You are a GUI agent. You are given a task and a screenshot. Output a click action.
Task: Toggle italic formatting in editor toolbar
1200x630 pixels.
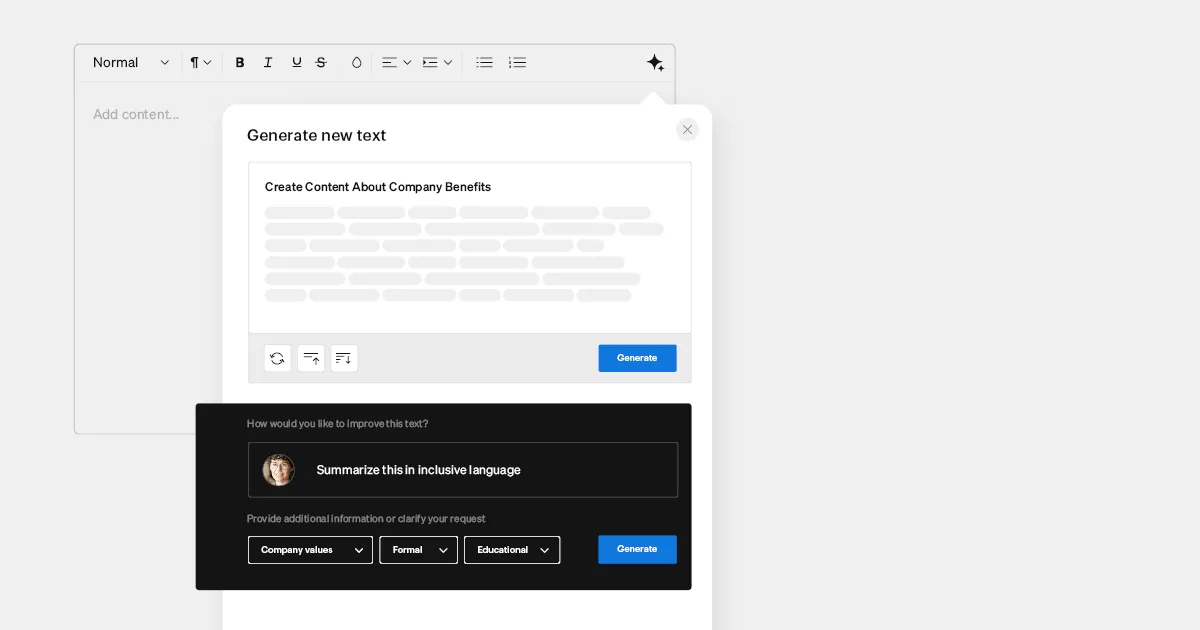coord(268,62)
